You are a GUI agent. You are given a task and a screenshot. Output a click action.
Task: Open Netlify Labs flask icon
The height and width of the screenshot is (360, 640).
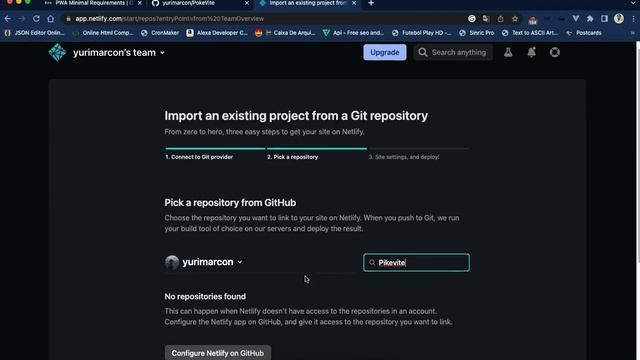pyautogui.click(x=508, y=52)
